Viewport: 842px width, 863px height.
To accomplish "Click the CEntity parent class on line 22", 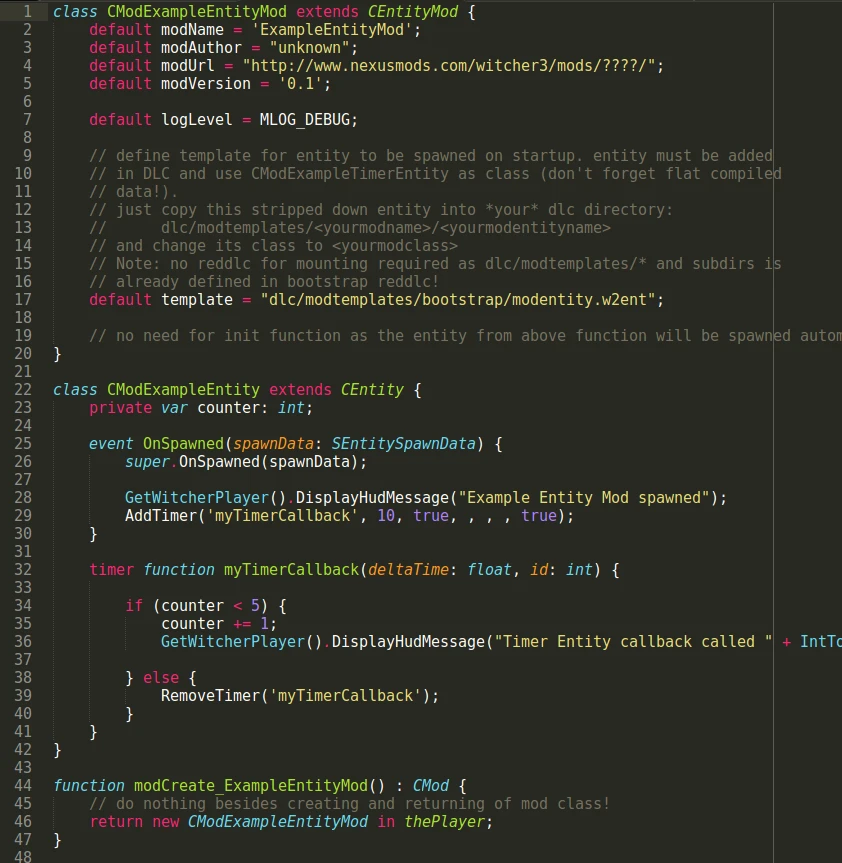I will tap(372, 390).
